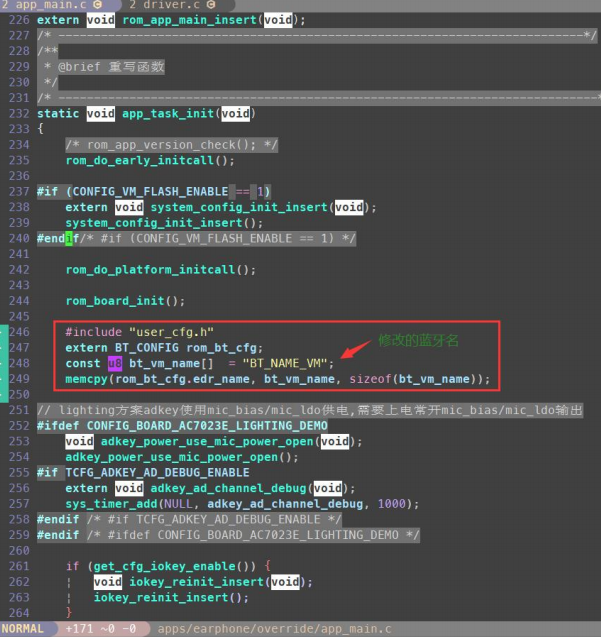Click 'system_config_init_insert' on the extern line 238

(239, 207)
